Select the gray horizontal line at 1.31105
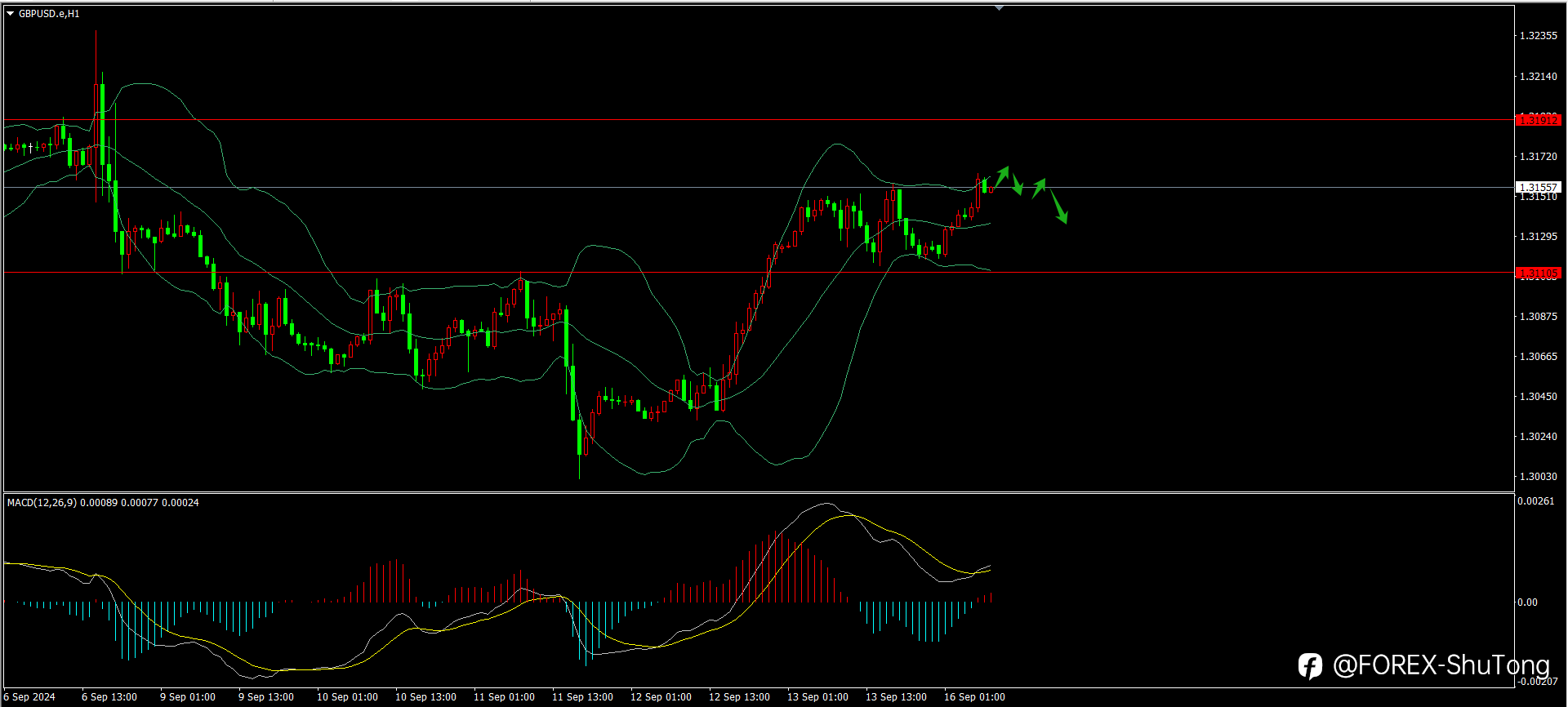The image size is (1568, 707). (x=758, y=273)
